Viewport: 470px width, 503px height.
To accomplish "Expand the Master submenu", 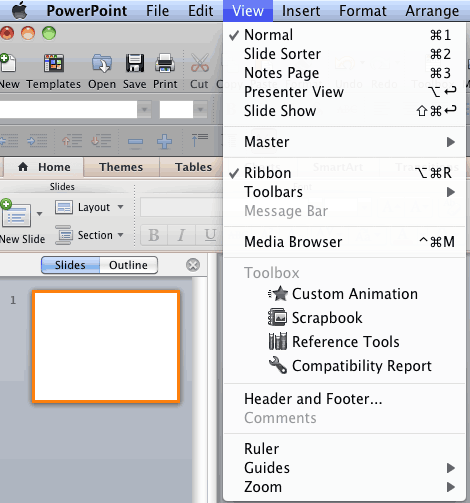I will click(x=344, y=142).
